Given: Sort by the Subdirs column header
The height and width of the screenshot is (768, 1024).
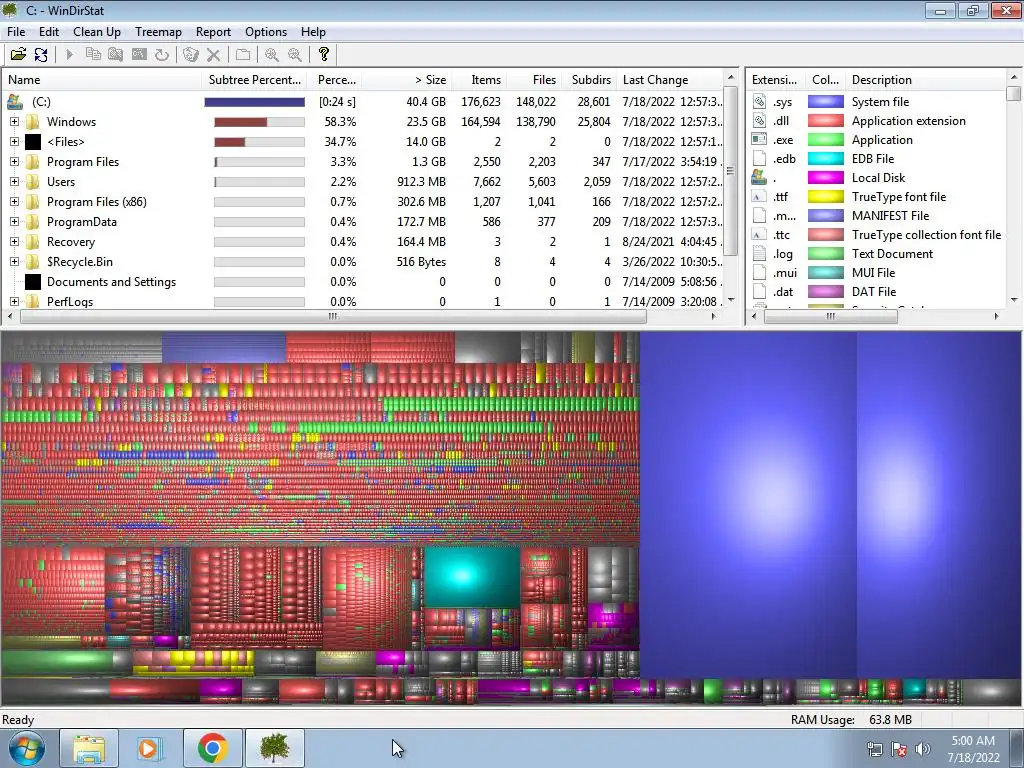Looking at the screenshot, I should click(x=589, y=80).
